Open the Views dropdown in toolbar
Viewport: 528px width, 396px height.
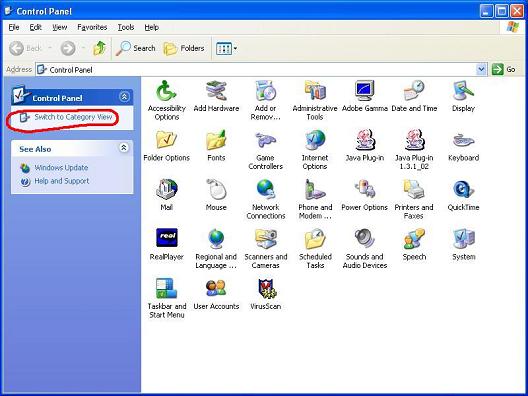tap(226, 48)
